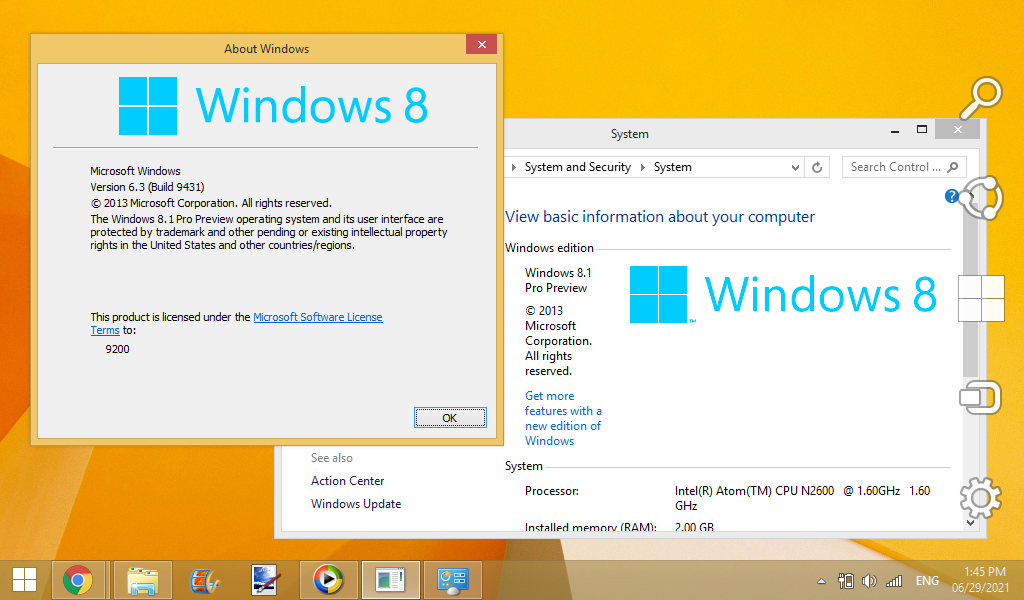Viewport: 1024px width, 600px height.
Task: Close the System window
Action: coord(957,129)
